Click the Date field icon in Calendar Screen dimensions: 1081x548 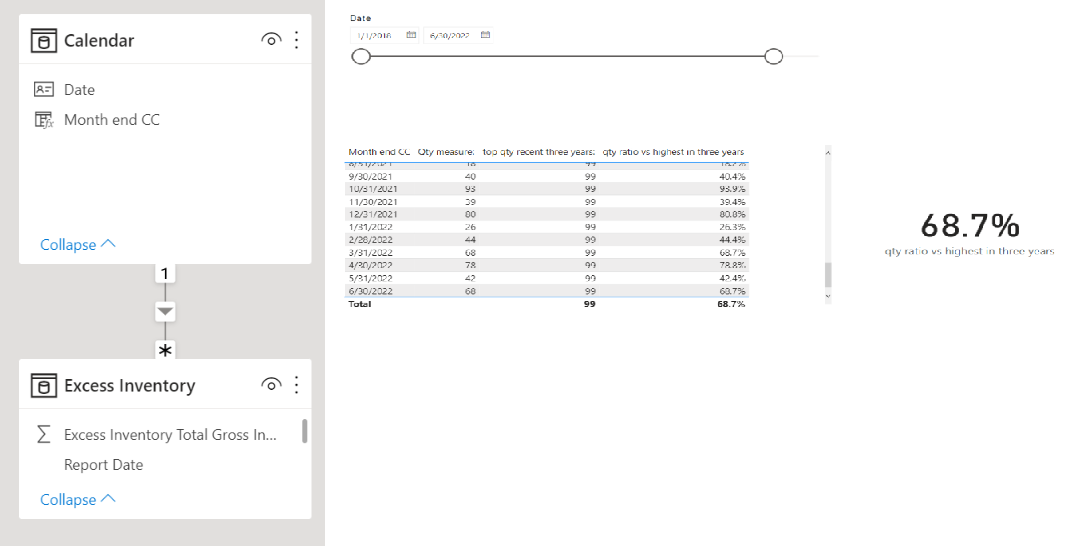coord(43,90)
